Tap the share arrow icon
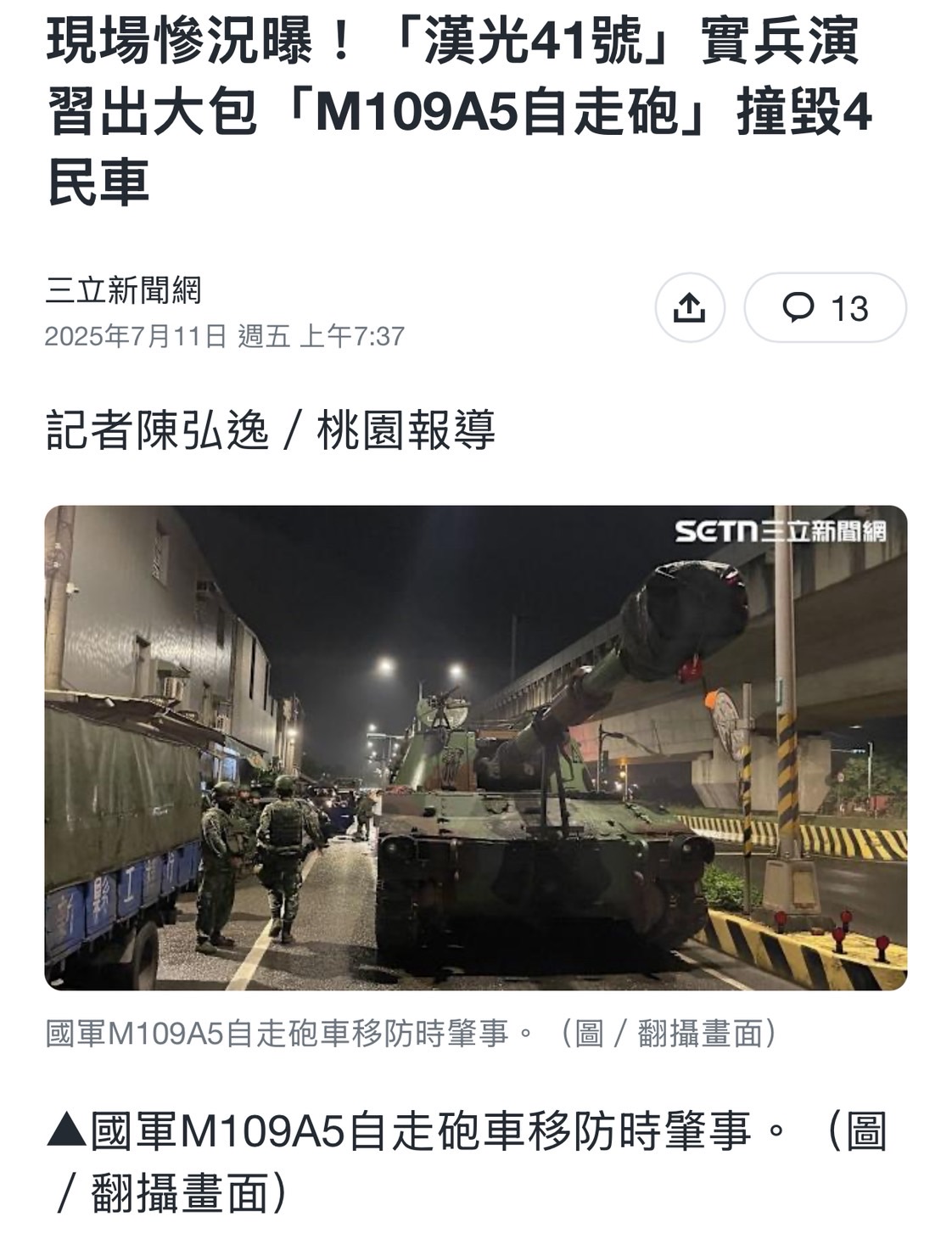This screenshot has height=1239, width=952. pyautogui.click(x=690, y=308)
